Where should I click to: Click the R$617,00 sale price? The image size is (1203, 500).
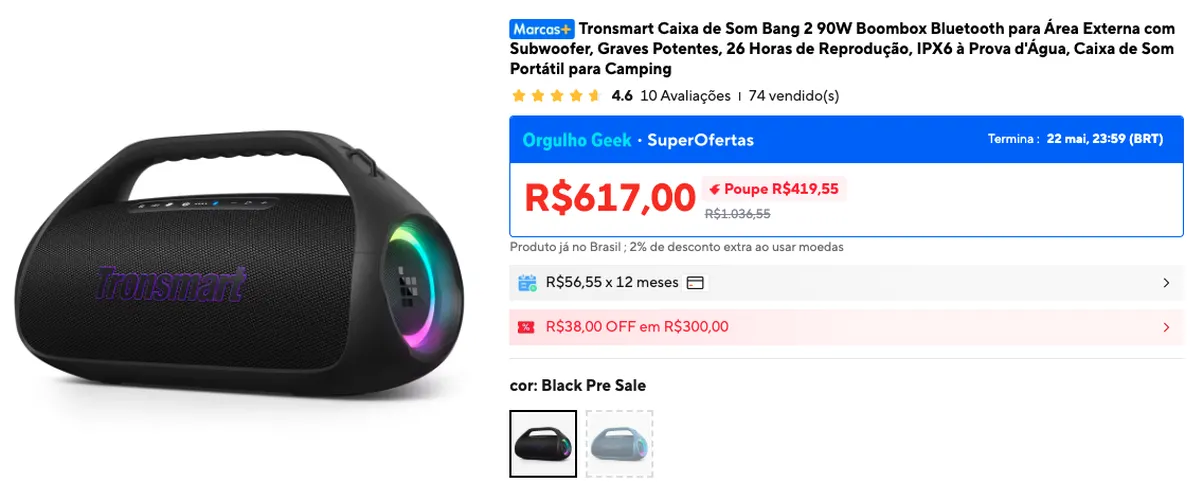tap(610, 197)
